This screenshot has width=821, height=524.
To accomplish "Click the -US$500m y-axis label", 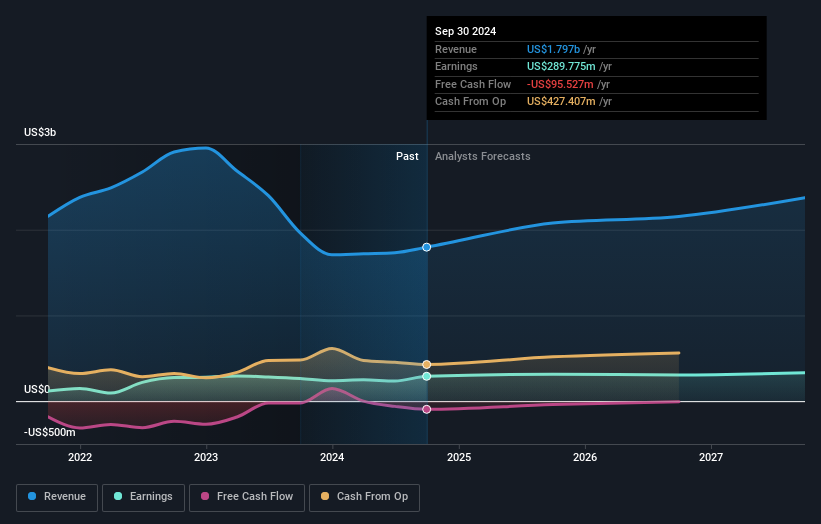I will tap(49, 432).
